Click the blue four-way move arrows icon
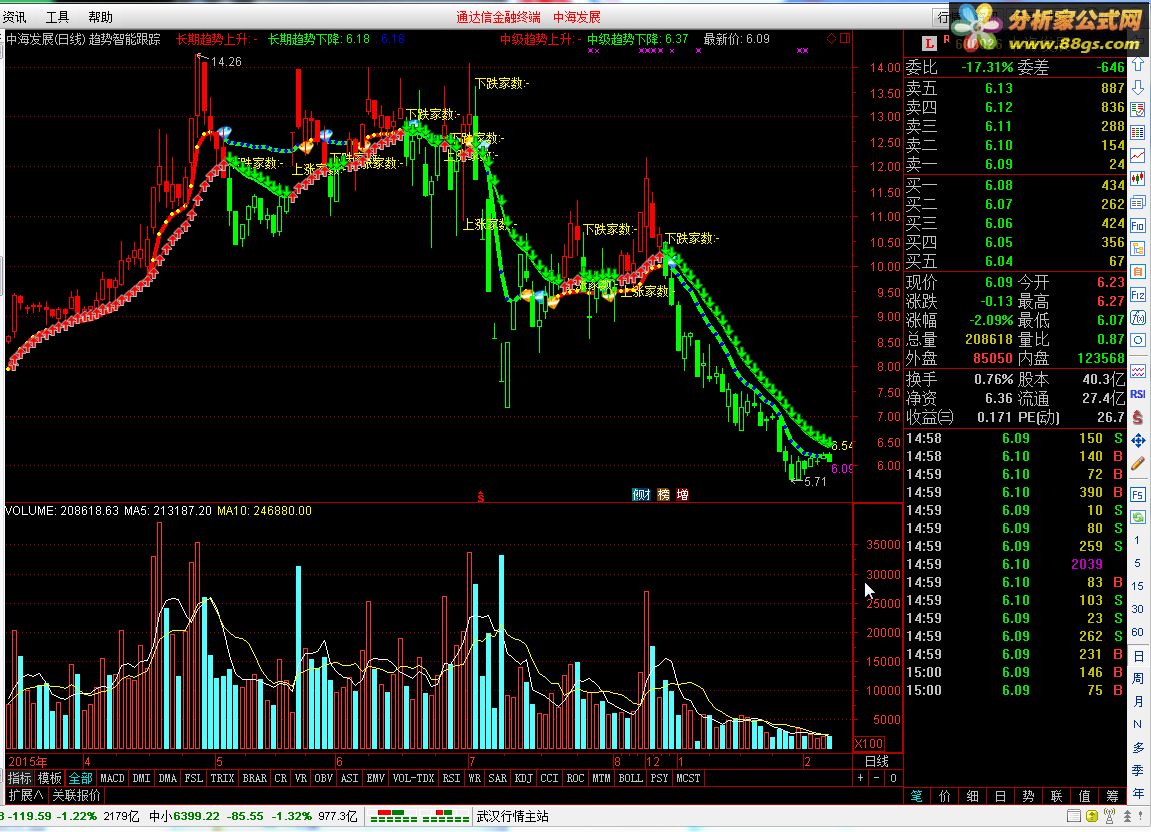 [1138, 441]
